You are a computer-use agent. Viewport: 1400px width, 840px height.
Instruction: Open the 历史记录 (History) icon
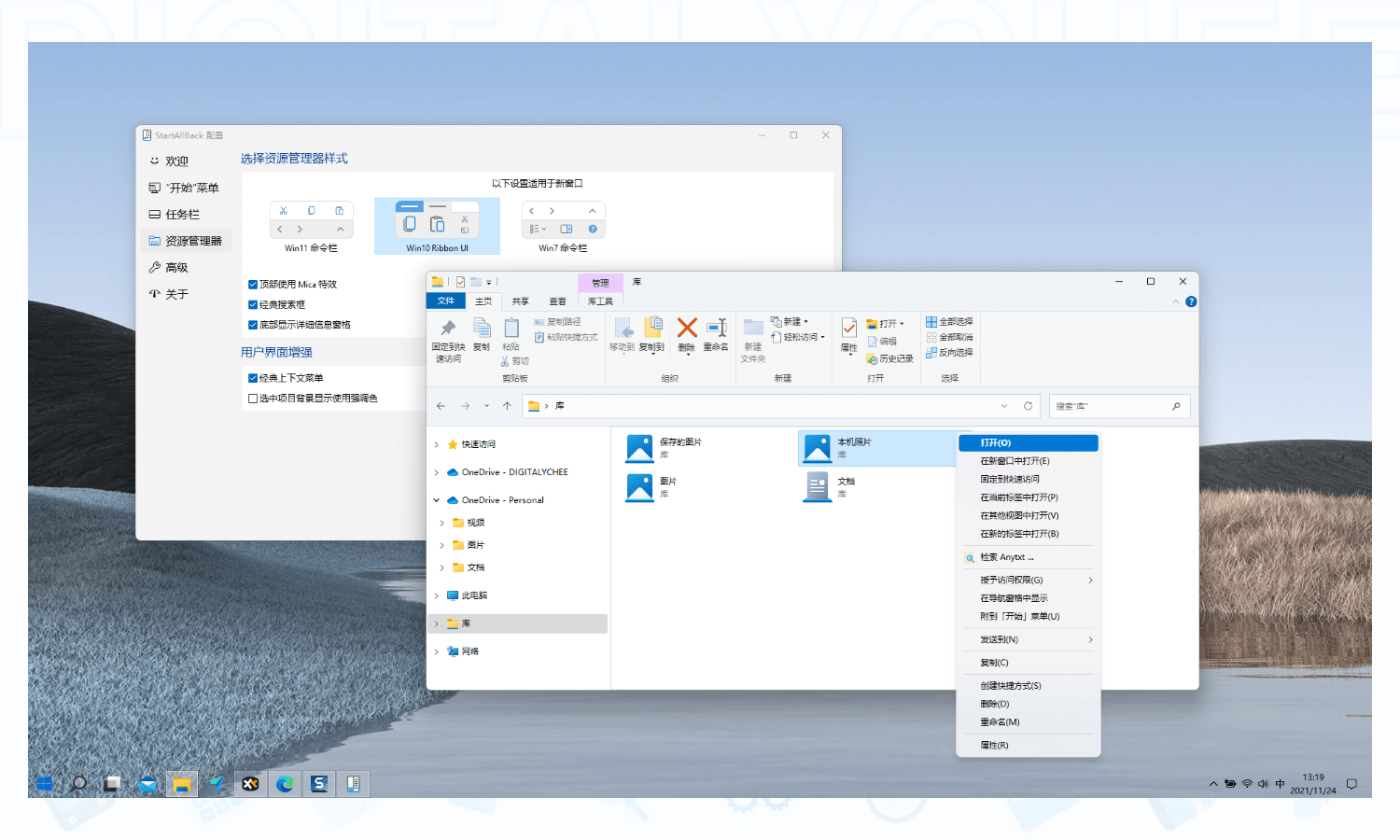889,357
